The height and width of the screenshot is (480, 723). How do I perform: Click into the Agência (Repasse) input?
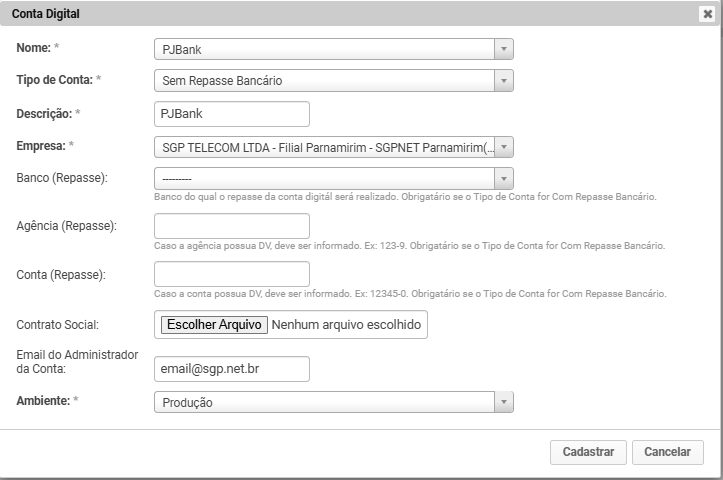click(x=232, y=226)
